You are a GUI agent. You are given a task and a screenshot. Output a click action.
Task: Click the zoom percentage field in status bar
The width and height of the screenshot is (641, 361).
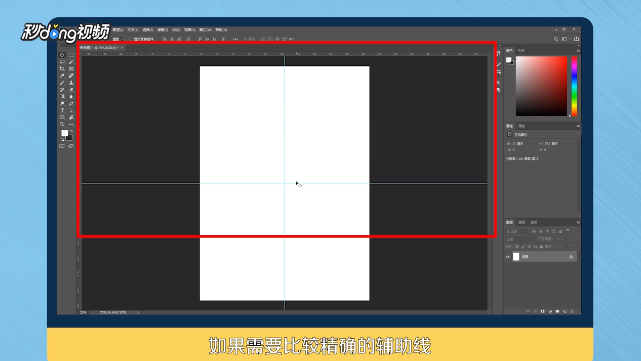84,312
